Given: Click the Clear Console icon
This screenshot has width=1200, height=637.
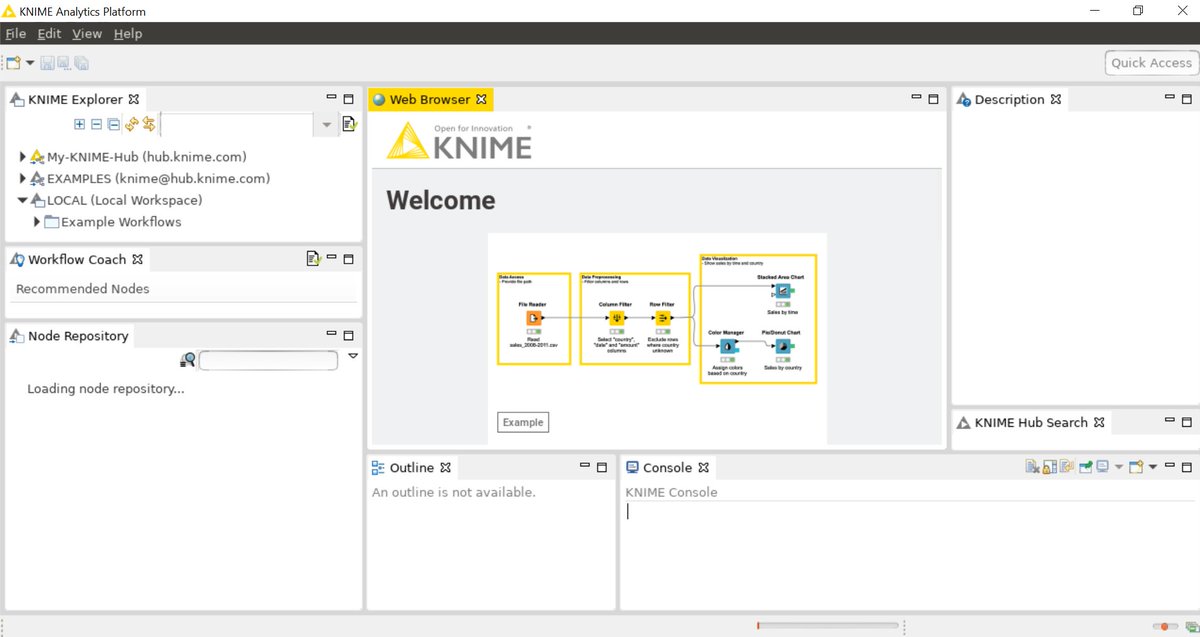Looking at the screenshot, I should click(1032, 467).
